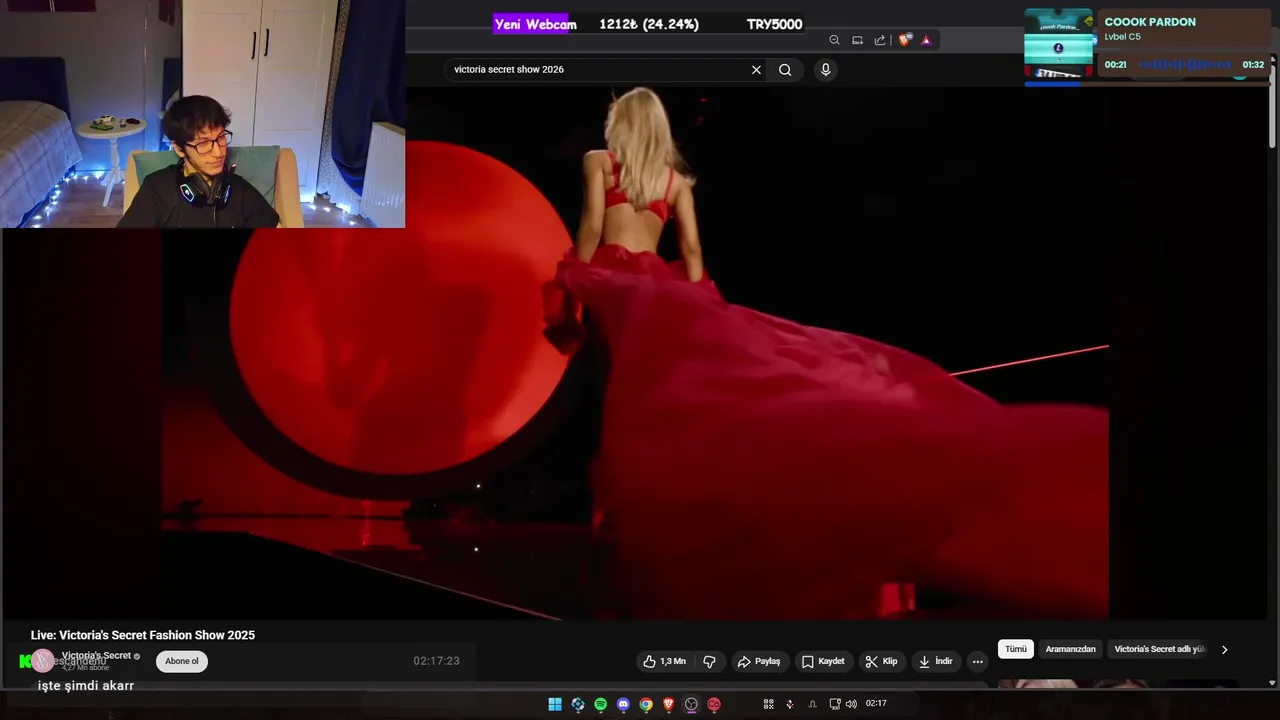Share the video using Paylaş
The image size is (1280, 720).
(759, 661)
